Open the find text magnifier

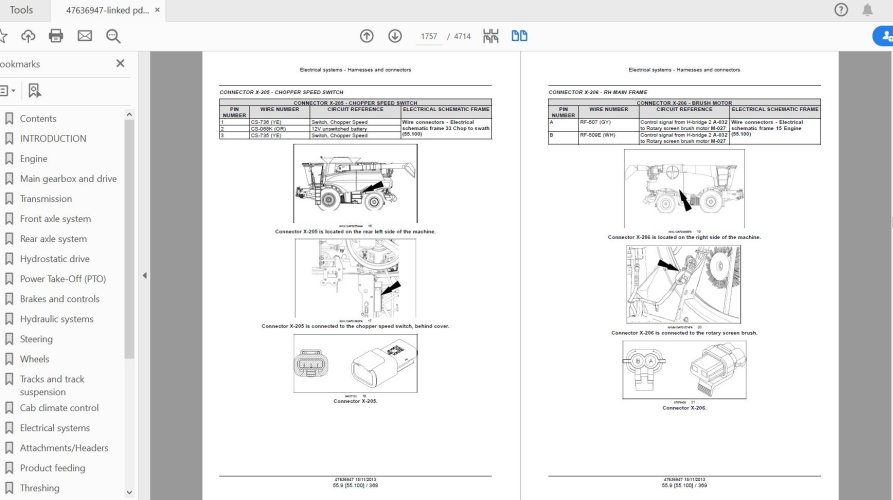tap(113, 36)
